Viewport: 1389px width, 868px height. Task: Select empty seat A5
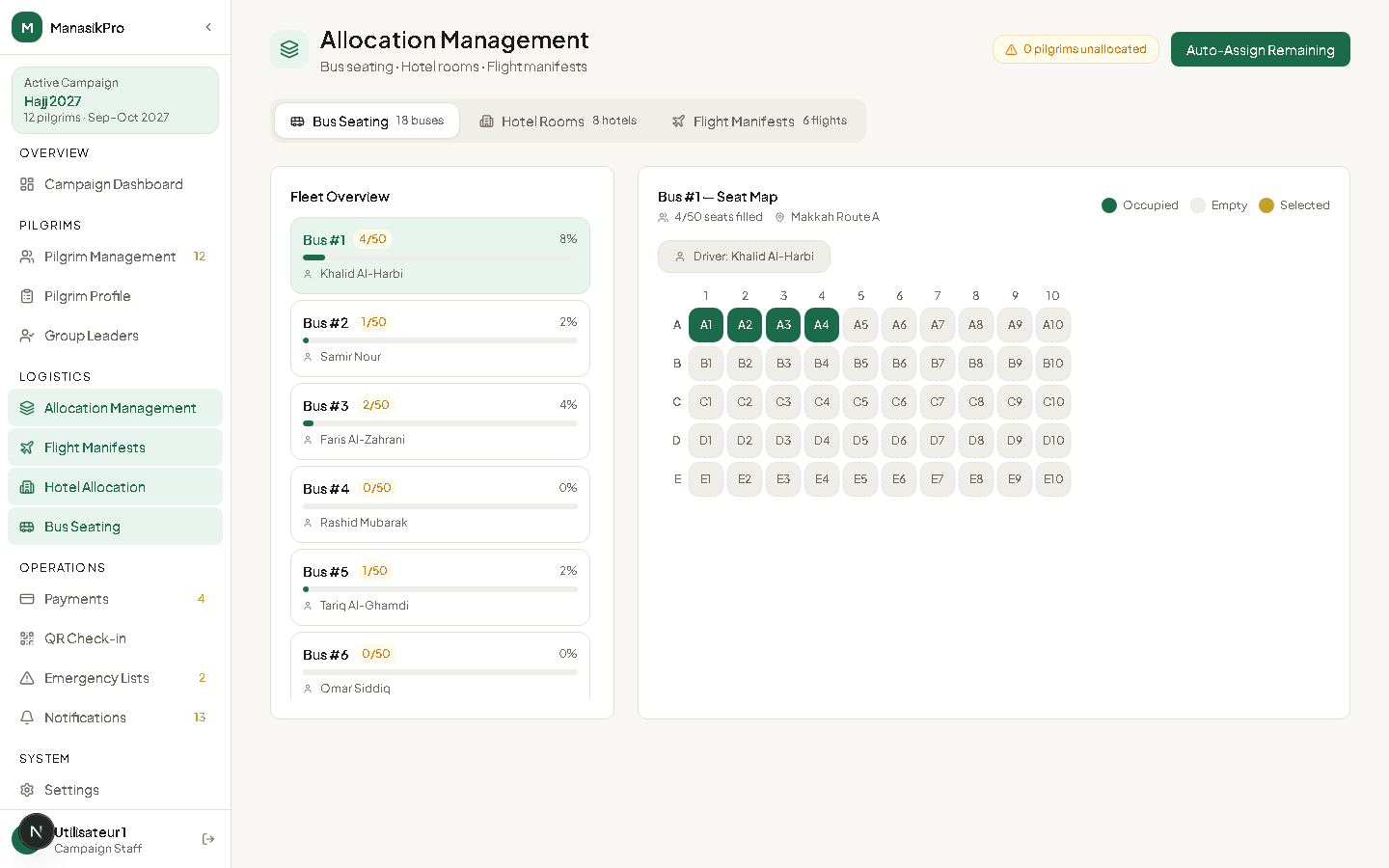(860, 325)
